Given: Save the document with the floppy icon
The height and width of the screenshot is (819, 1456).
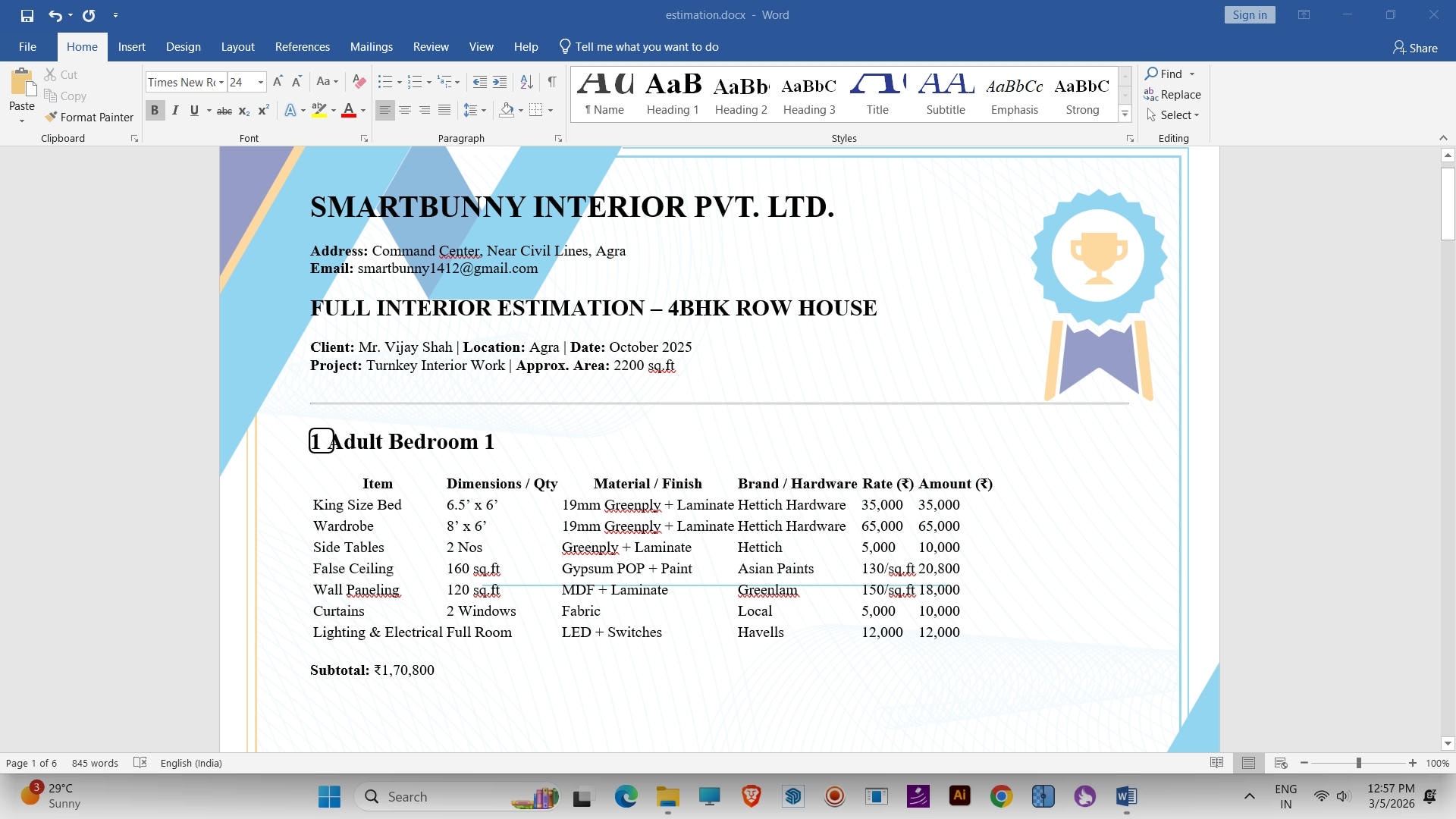Looking at the screenshot, I should [27, 15].
